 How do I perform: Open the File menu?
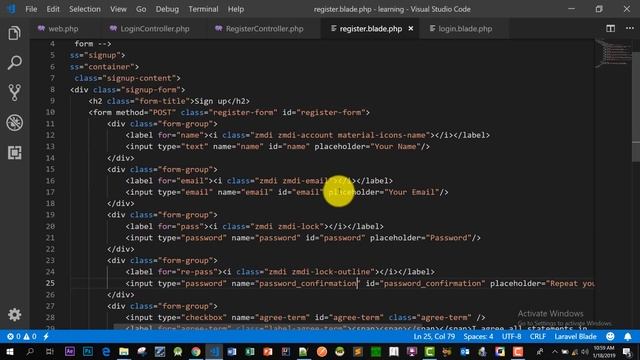point(31,9)
